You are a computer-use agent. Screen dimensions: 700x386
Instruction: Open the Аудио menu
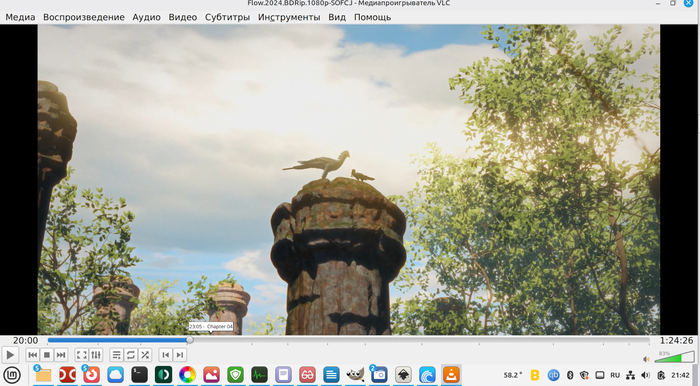pos(146,17)
